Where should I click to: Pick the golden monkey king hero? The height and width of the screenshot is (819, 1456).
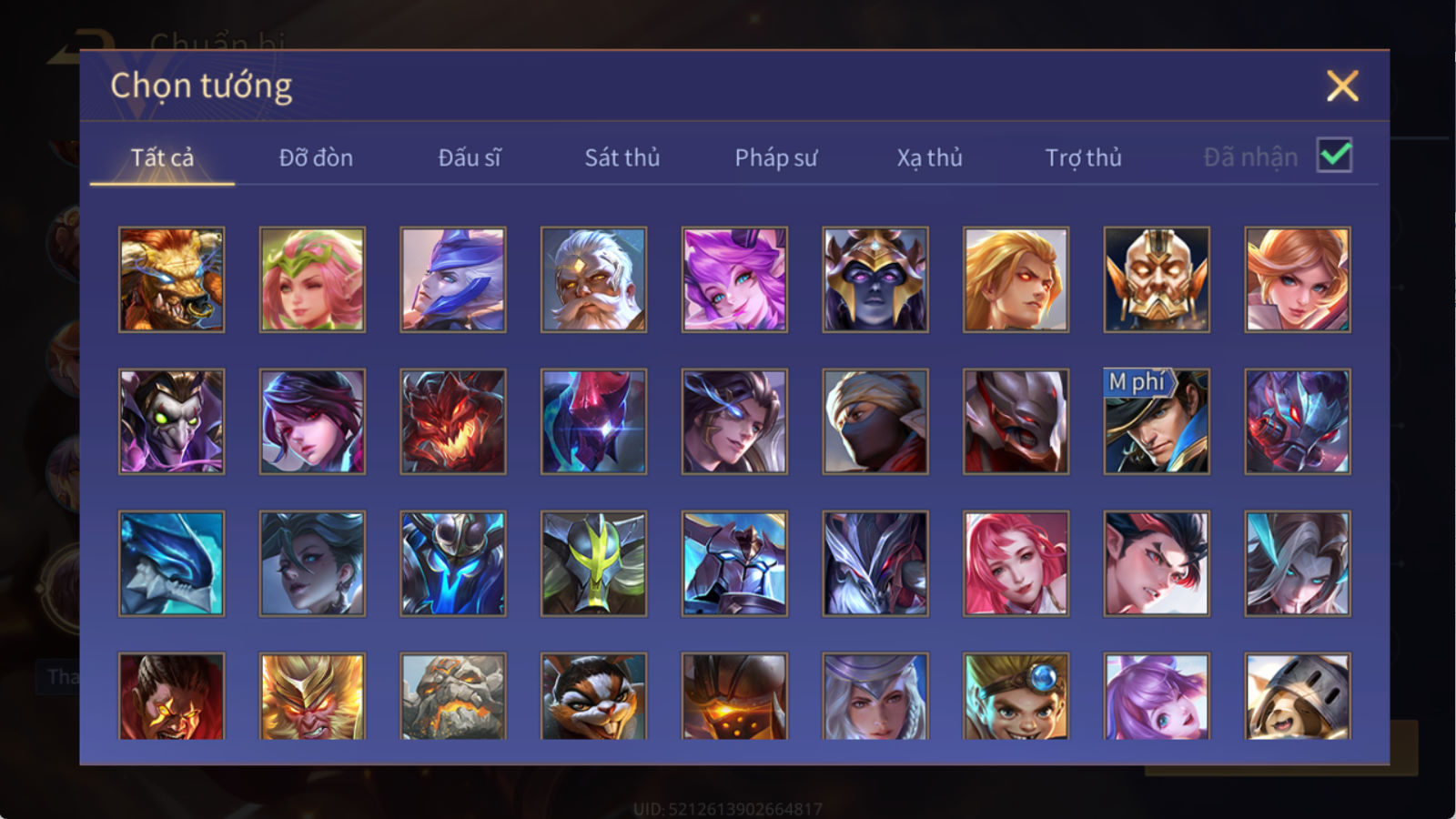pos(312,696)
